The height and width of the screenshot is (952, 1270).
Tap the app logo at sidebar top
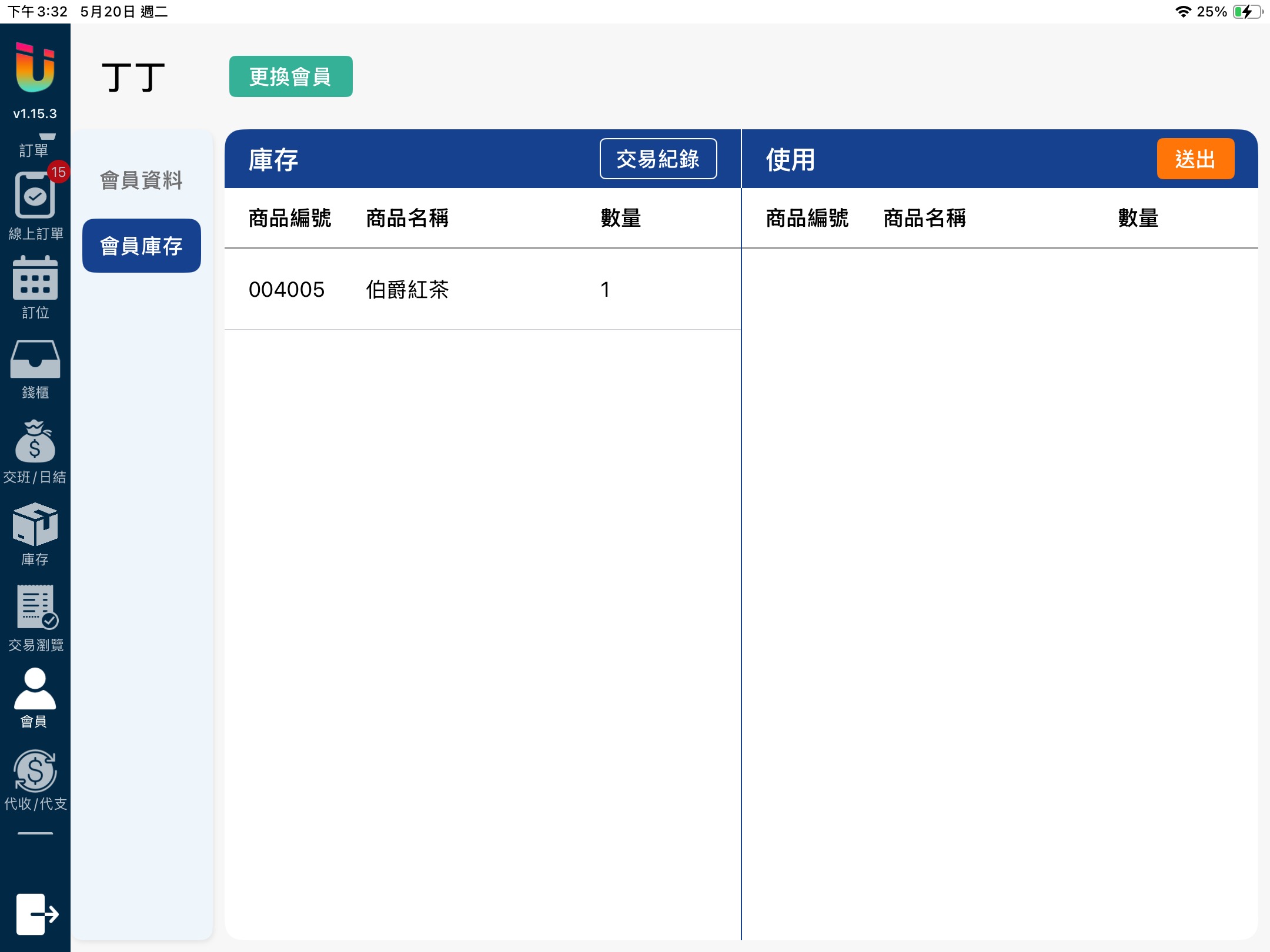tap(35, 68)
